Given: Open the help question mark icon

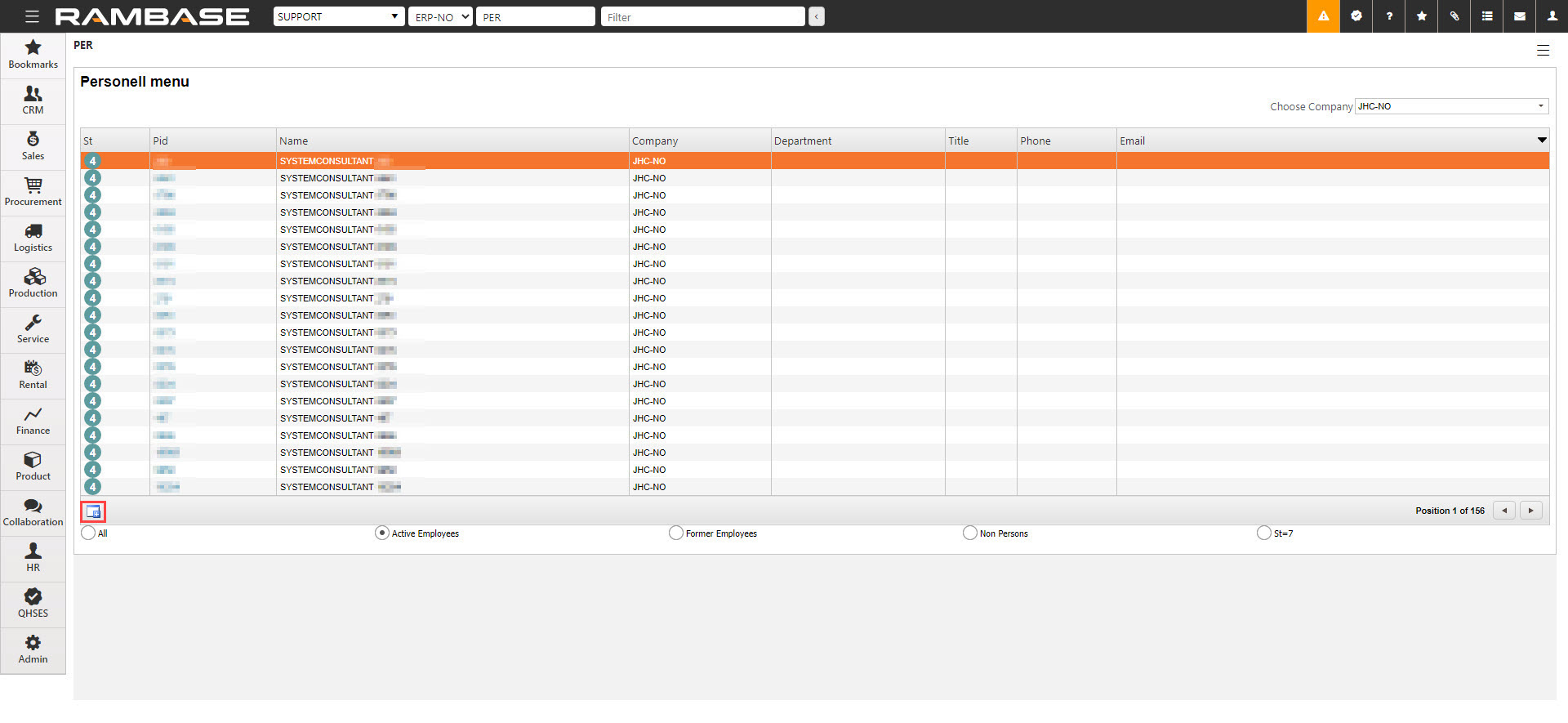Looking at the screenshot, I should coord(1388,16).
